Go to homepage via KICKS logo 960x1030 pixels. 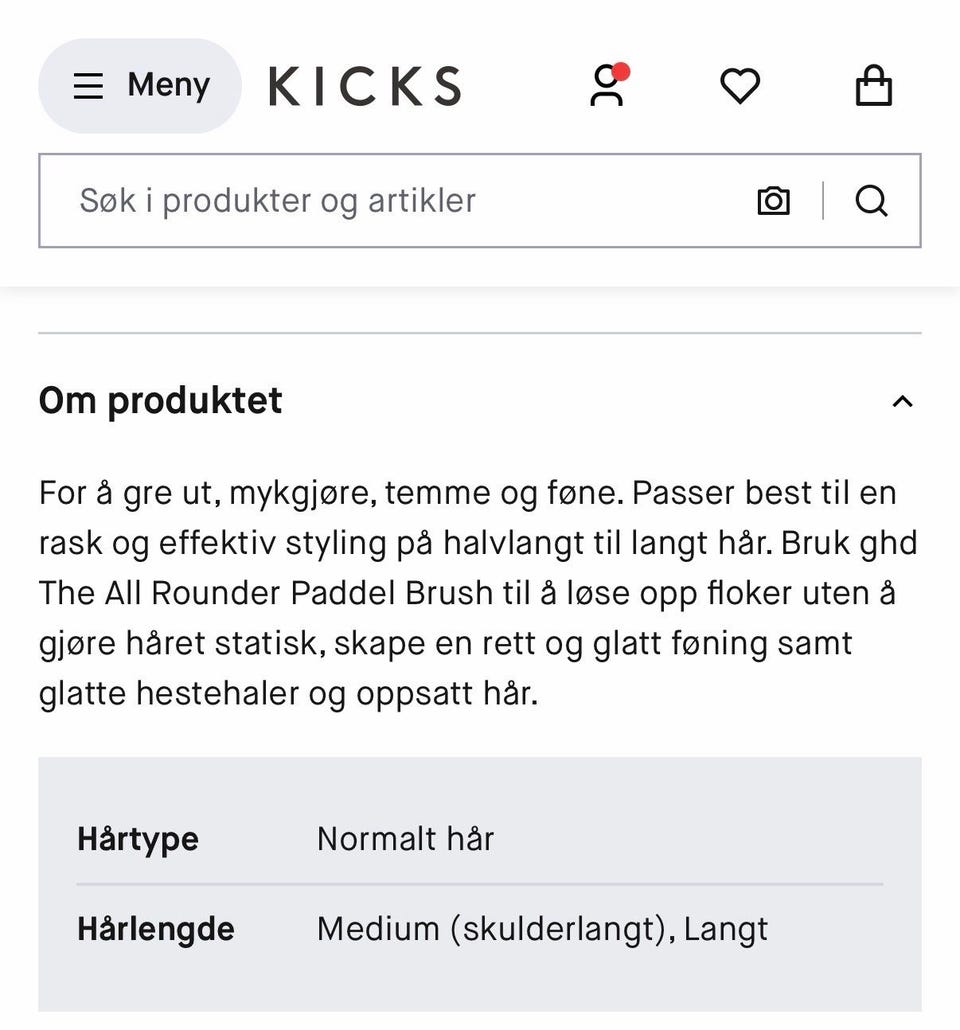pos(365,87)
